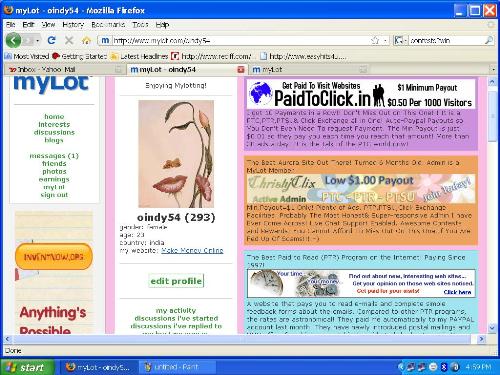500x375 pixels.
Task: Open the View menu
Action: 48,24
